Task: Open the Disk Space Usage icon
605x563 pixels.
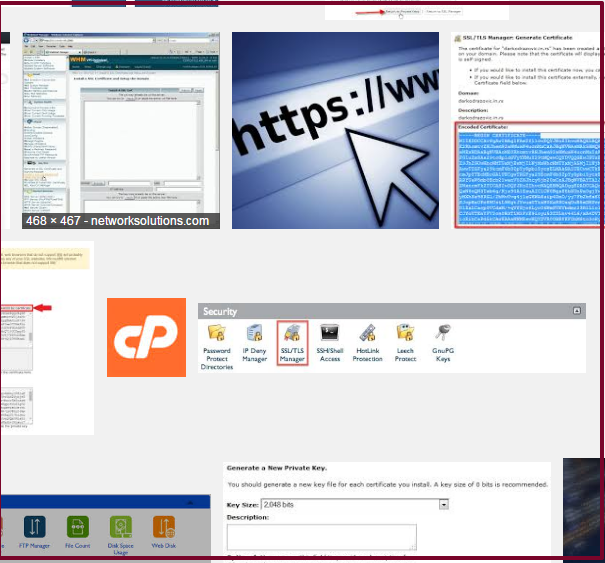Action: point(120,526)
